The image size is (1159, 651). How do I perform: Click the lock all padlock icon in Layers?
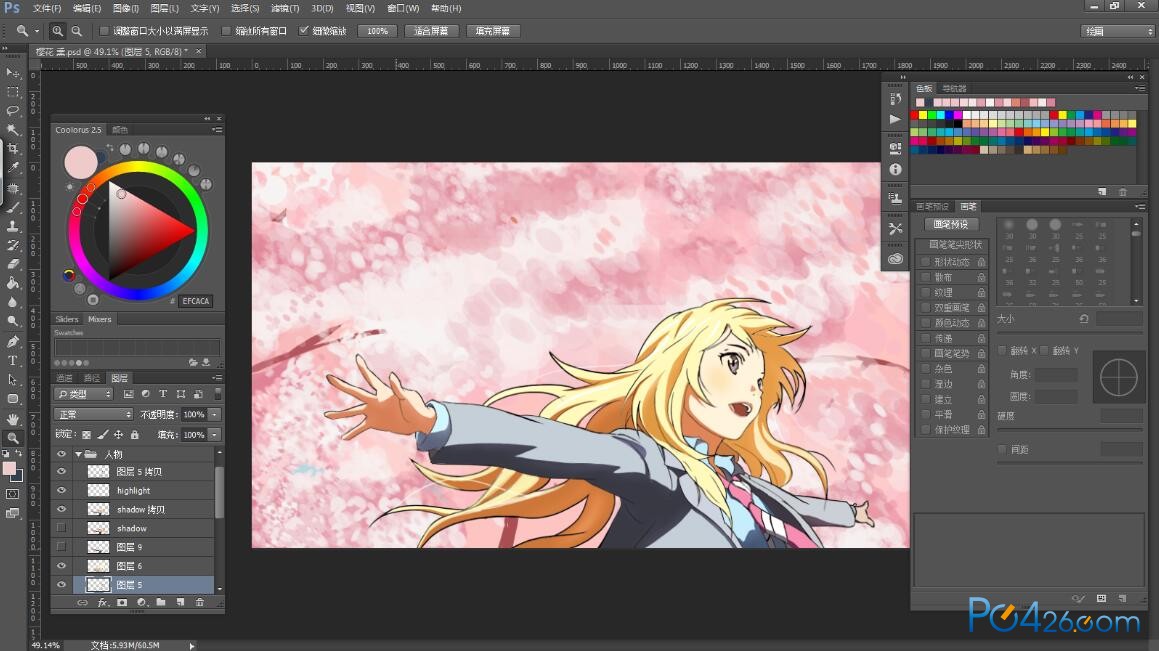click(x=135, y=434)
